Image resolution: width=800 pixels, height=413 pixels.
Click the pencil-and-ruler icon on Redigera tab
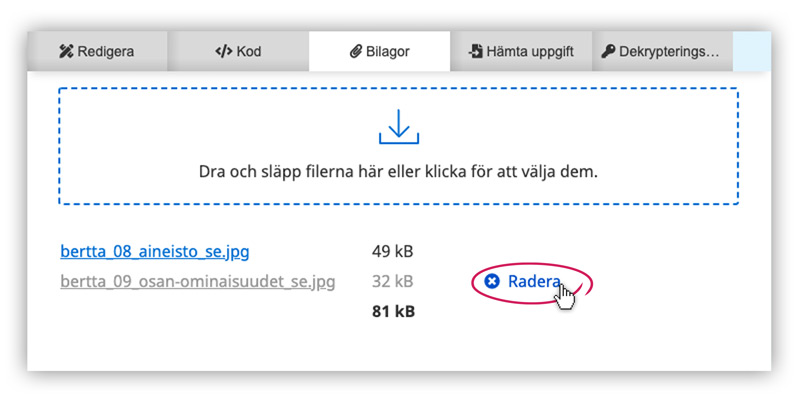coord(67,51)
